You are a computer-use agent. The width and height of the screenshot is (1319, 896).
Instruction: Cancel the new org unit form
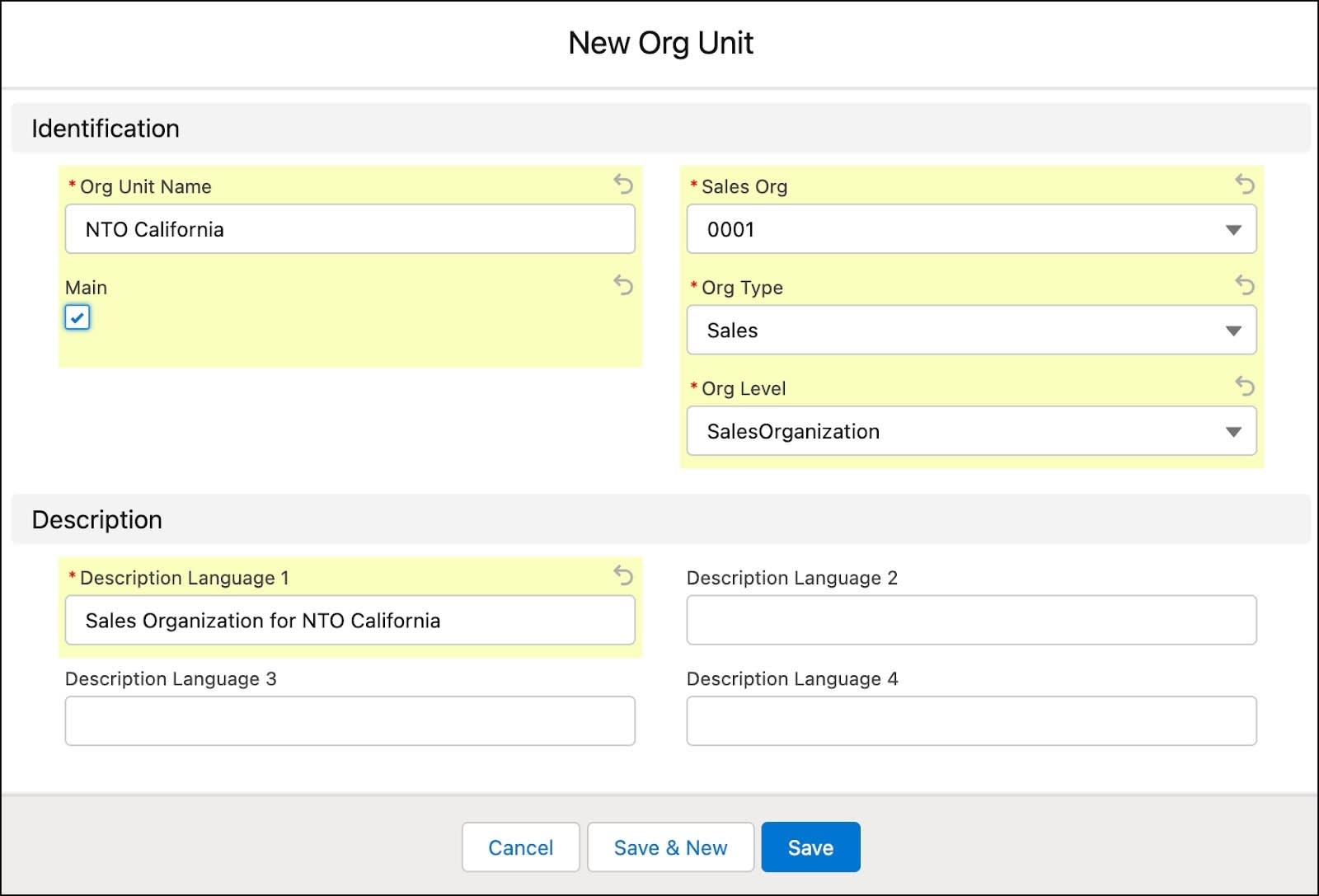click(x=520, y=847)
